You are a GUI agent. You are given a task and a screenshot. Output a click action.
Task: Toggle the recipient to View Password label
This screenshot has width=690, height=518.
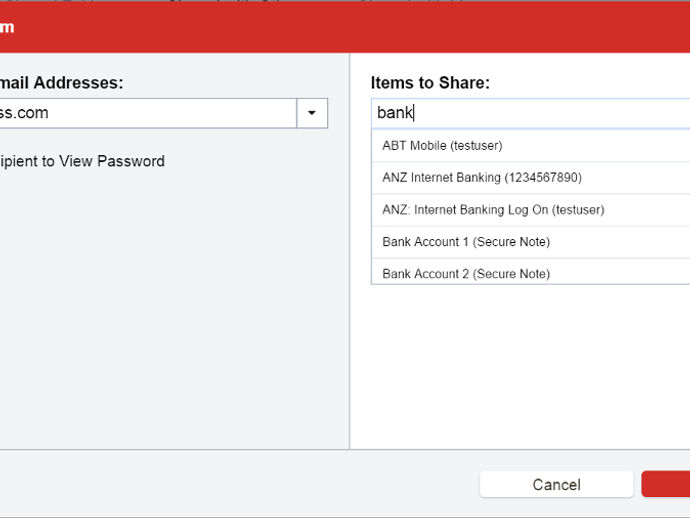(x=82, y=161)
